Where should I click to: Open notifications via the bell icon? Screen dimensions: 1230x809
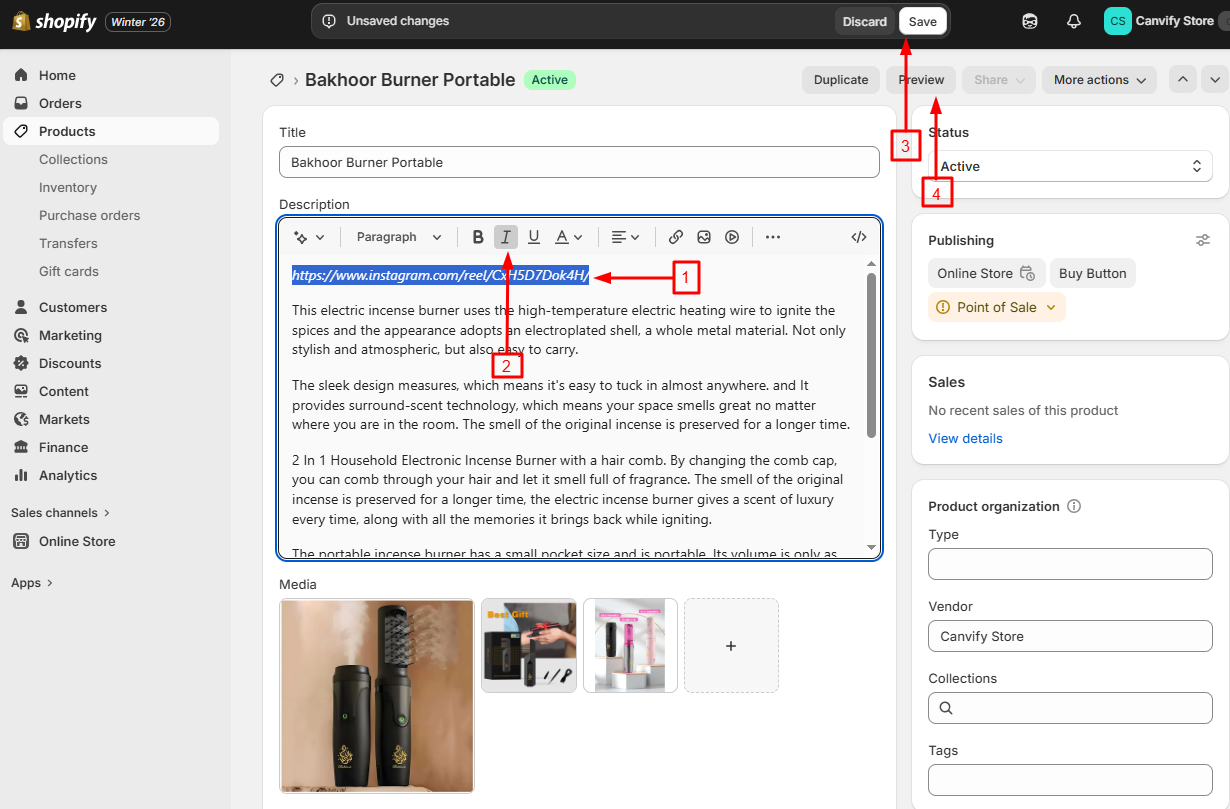1073,20
